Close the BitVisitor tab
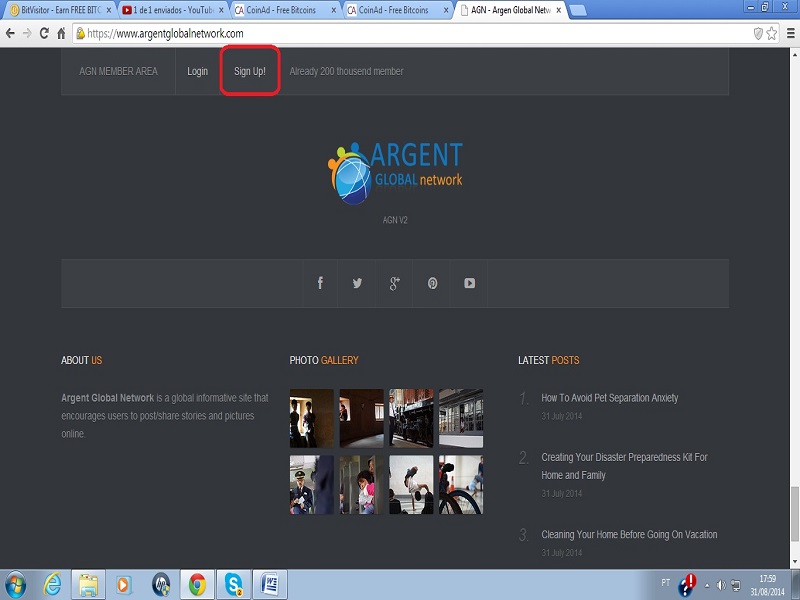 point(109,10)
